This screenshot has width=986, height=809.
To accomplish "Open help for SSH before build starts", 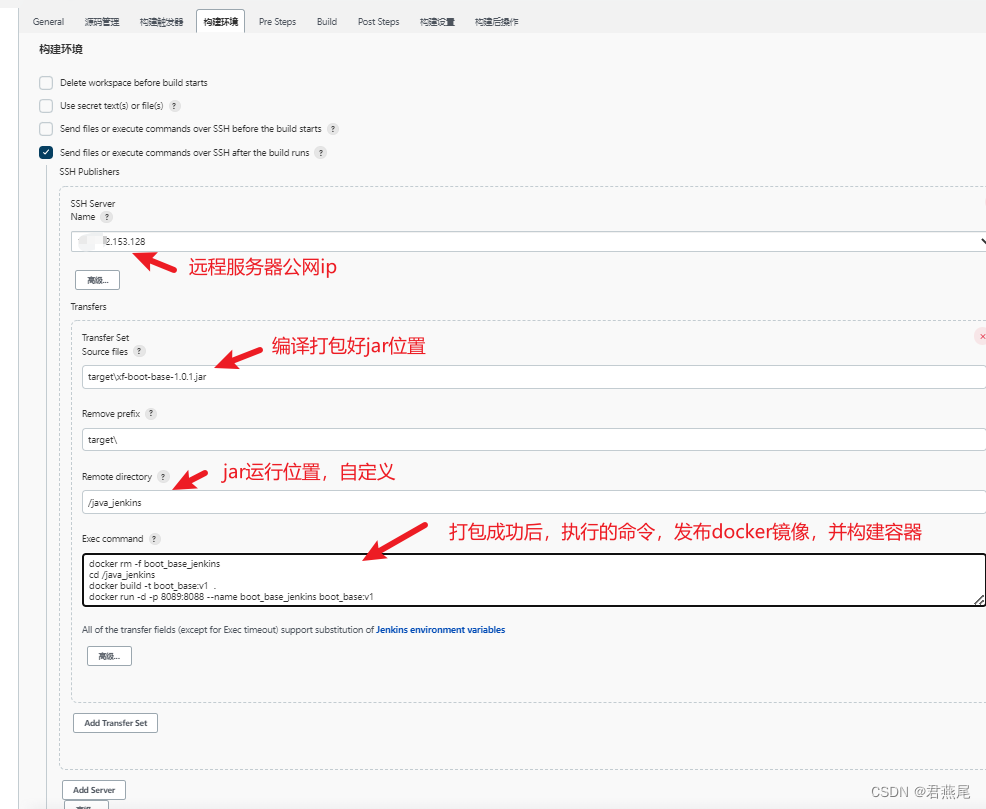I will [333, 129].
